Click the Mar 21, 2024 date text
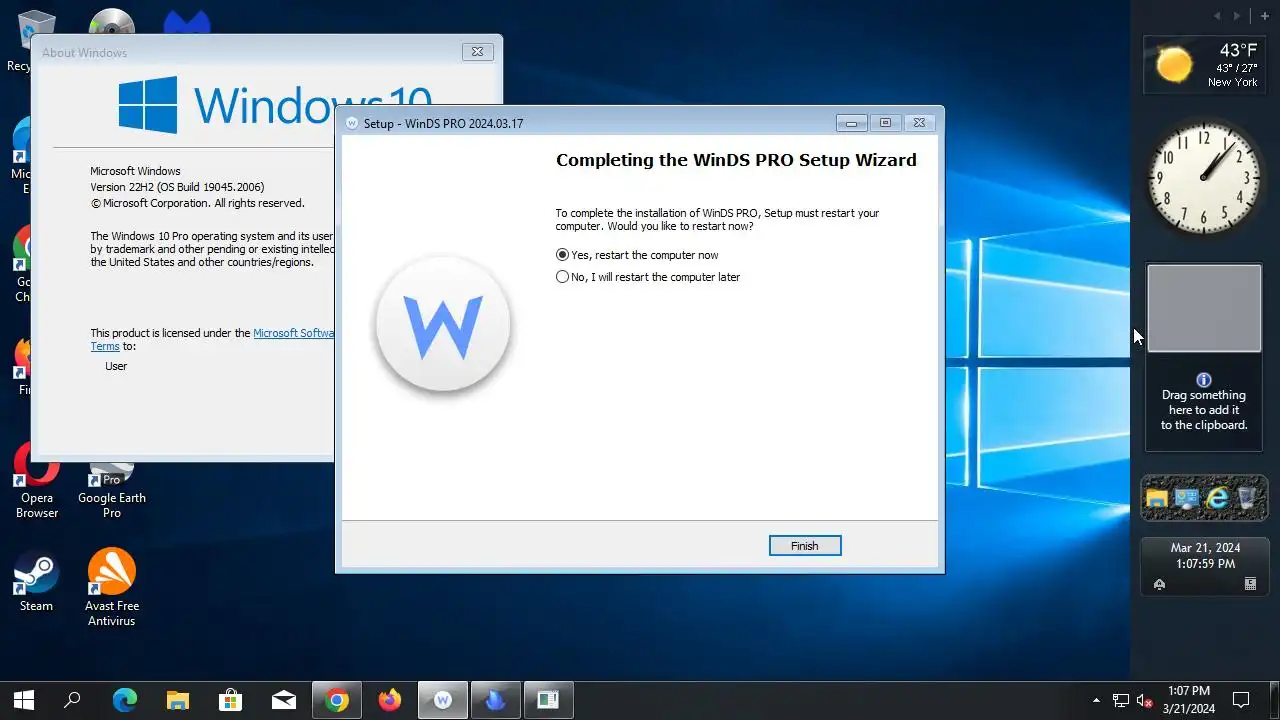Viewport: 1280px width, 720px height. coord(1205,548)
